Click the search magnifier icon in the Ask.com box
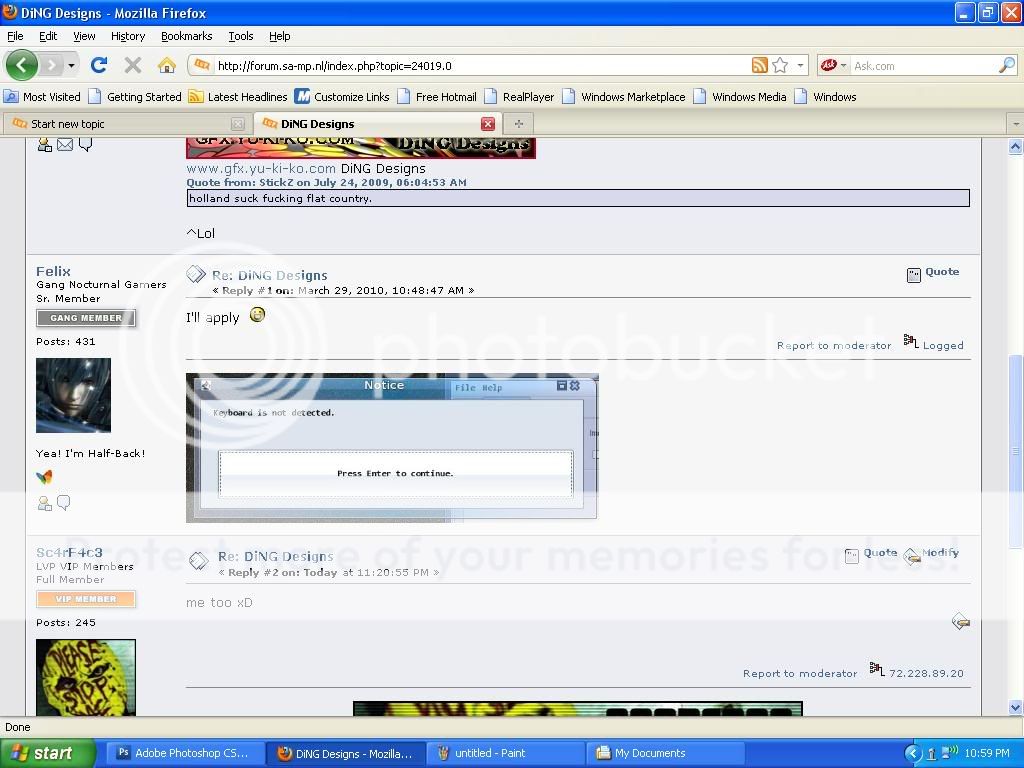The image size is (1024, 768). coord(1006,66)
